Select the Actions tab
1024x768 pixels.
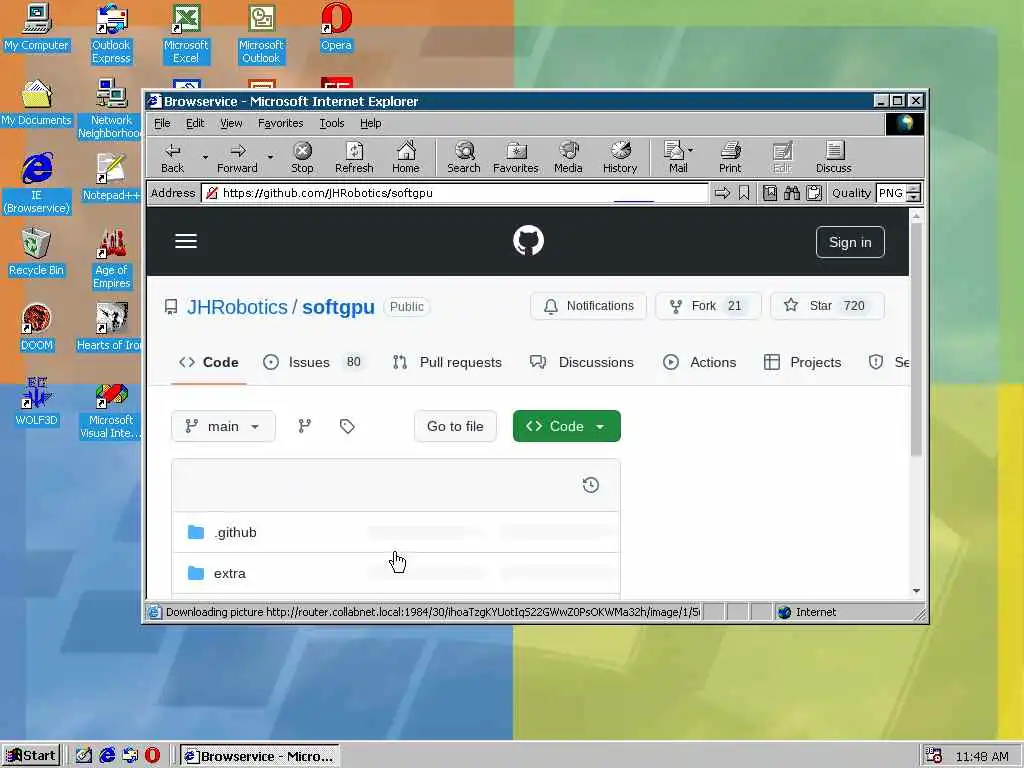pyautogui.click(x=699, y=362)
